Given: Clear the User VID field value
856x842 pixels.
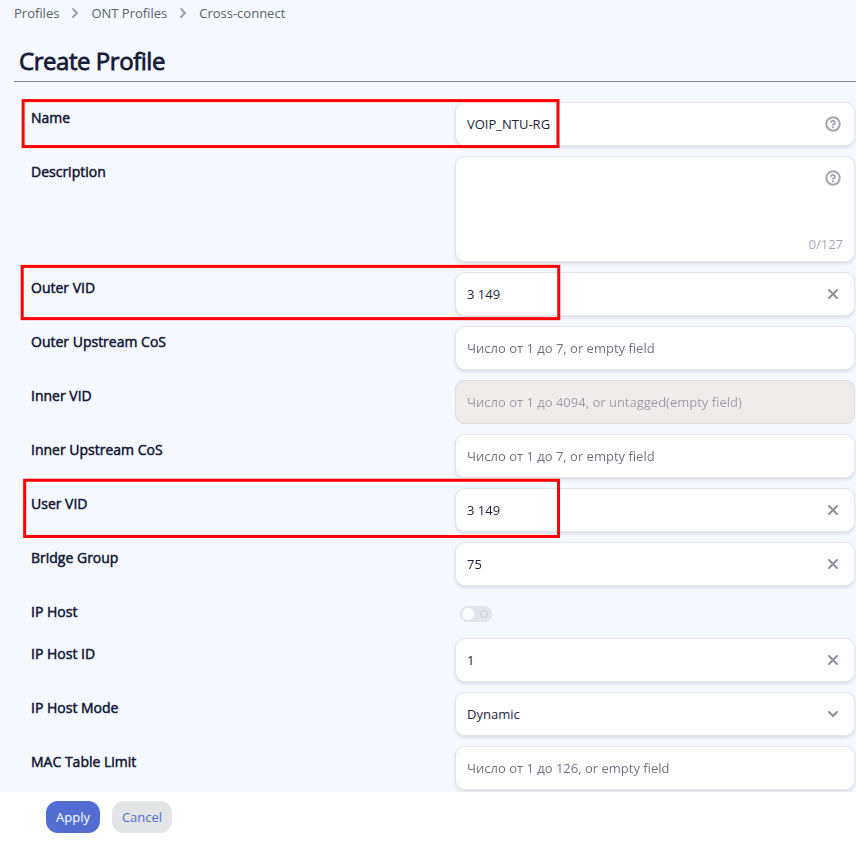Looking at the screenshot, I should [x=832, y=510].
